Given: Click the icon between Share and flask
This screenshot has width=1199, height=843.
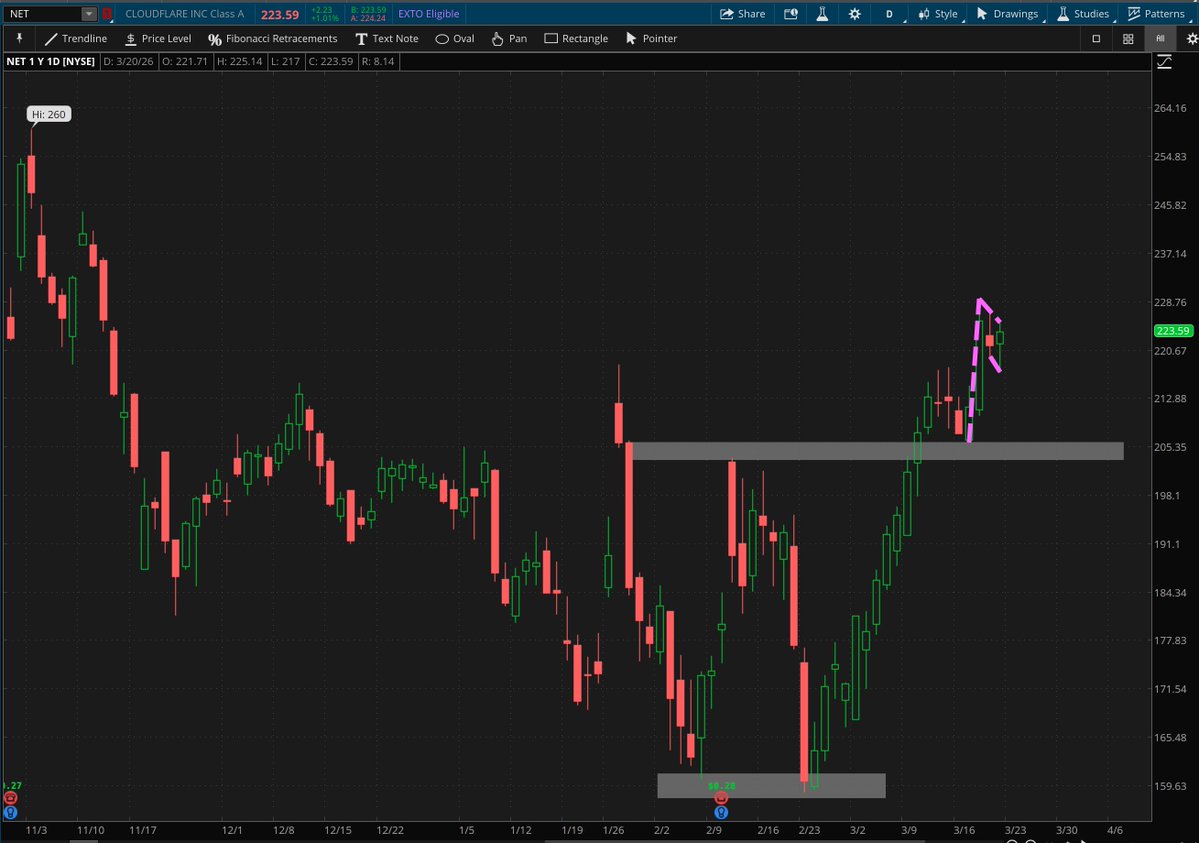Looking at the screenshot, I should (x=791, y=14).
